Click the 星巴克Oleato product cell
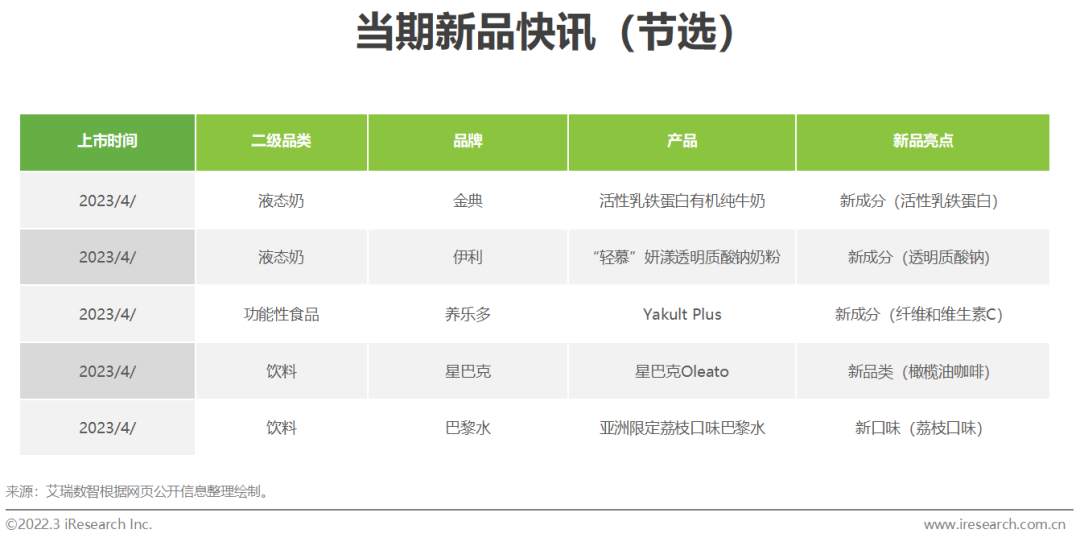Screen dimensions: 1080x546 tap(682, 371)
